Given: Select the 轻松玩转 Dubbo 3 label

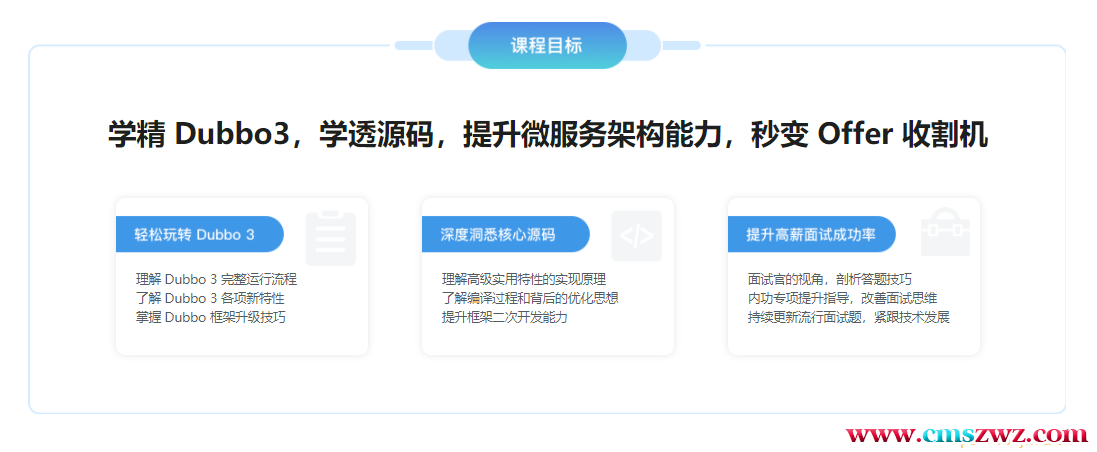Looking at the screenshot, I should pyautogui.click(x=198, y=235).
